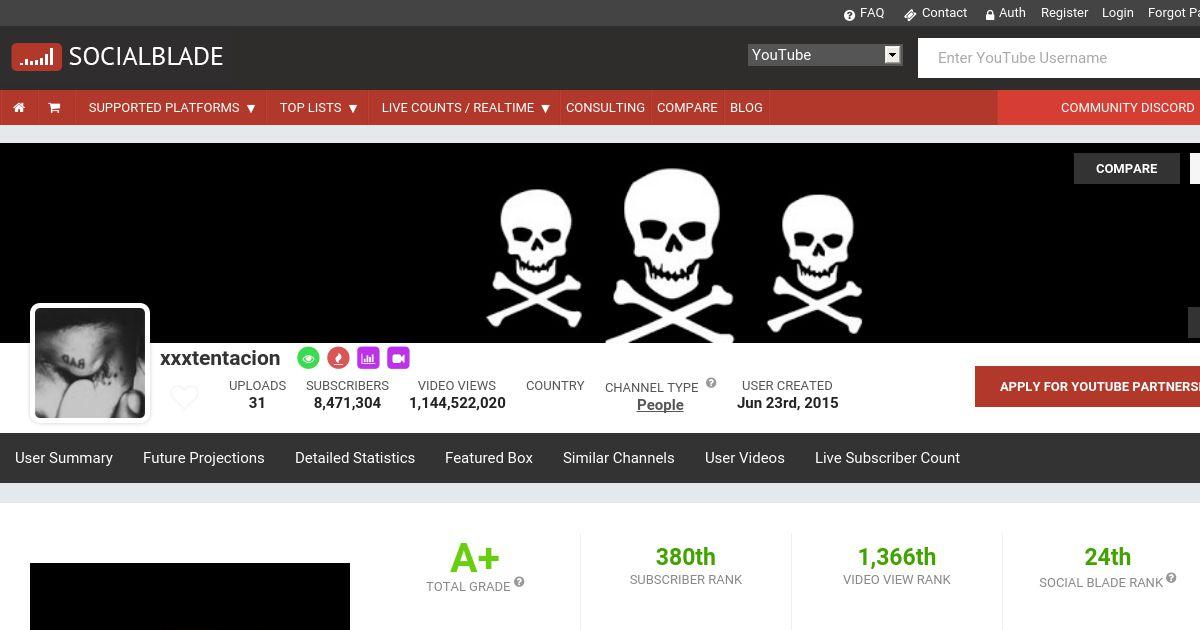This screenshot has height=630, width=1200.
Task: Click the purple video camera badge icon
Action: click(x=398, y=358)
